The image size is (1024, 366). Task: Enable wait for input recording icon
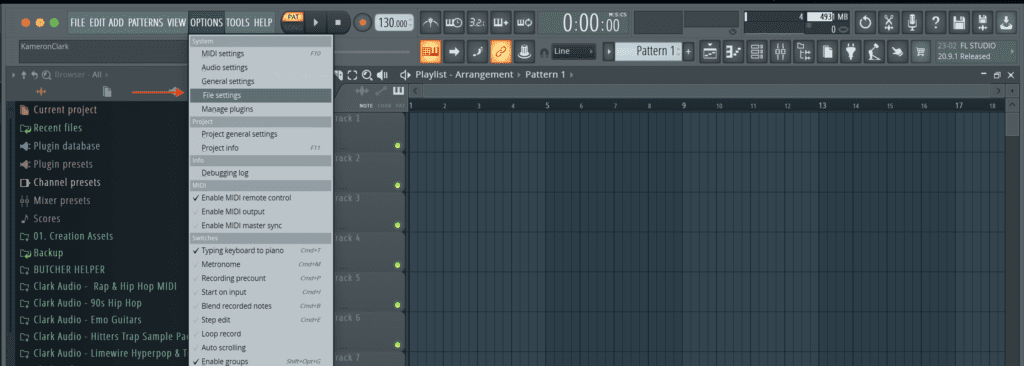tap(454, 23)
